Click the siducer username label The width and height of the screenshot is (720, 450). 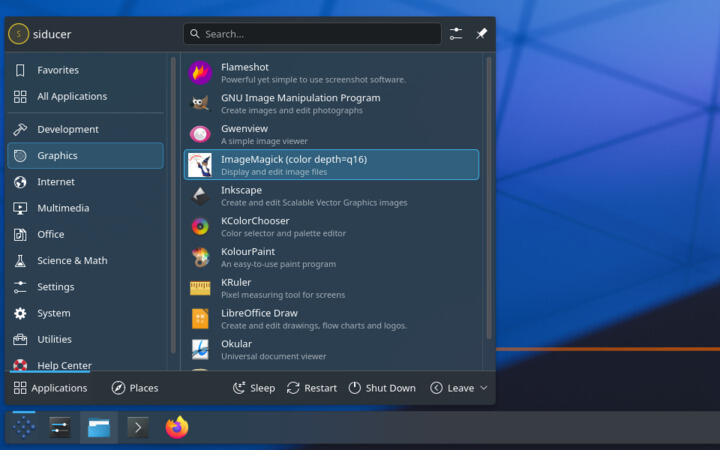(52, 34)
